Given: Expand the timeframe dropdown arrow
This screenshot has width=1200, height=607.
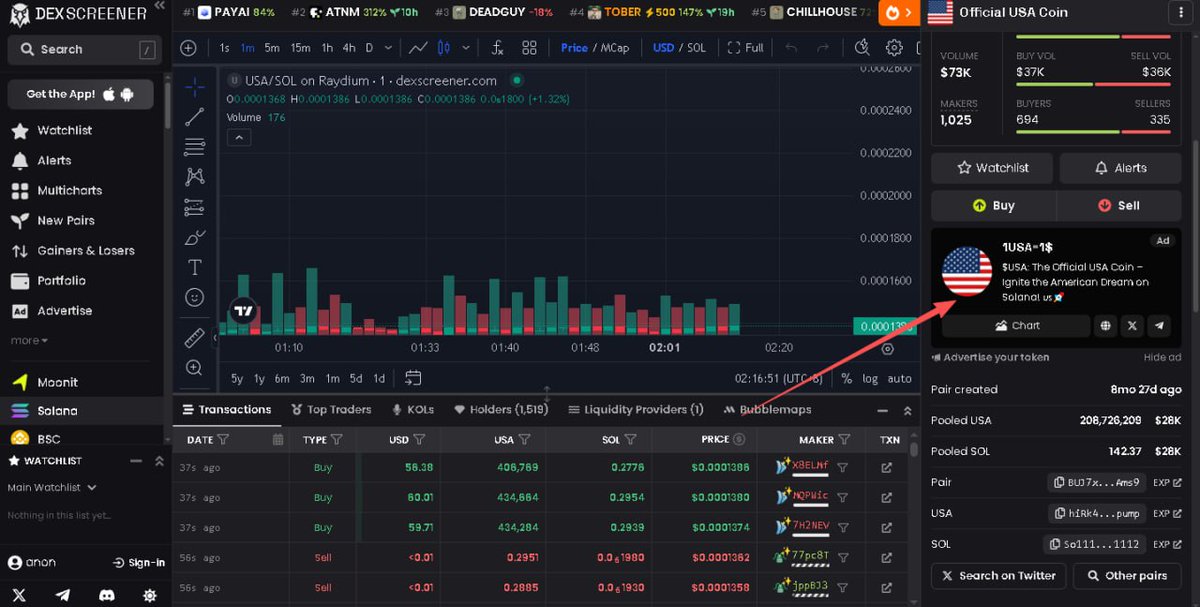Looking at the screenshot, I should [388, 48].
